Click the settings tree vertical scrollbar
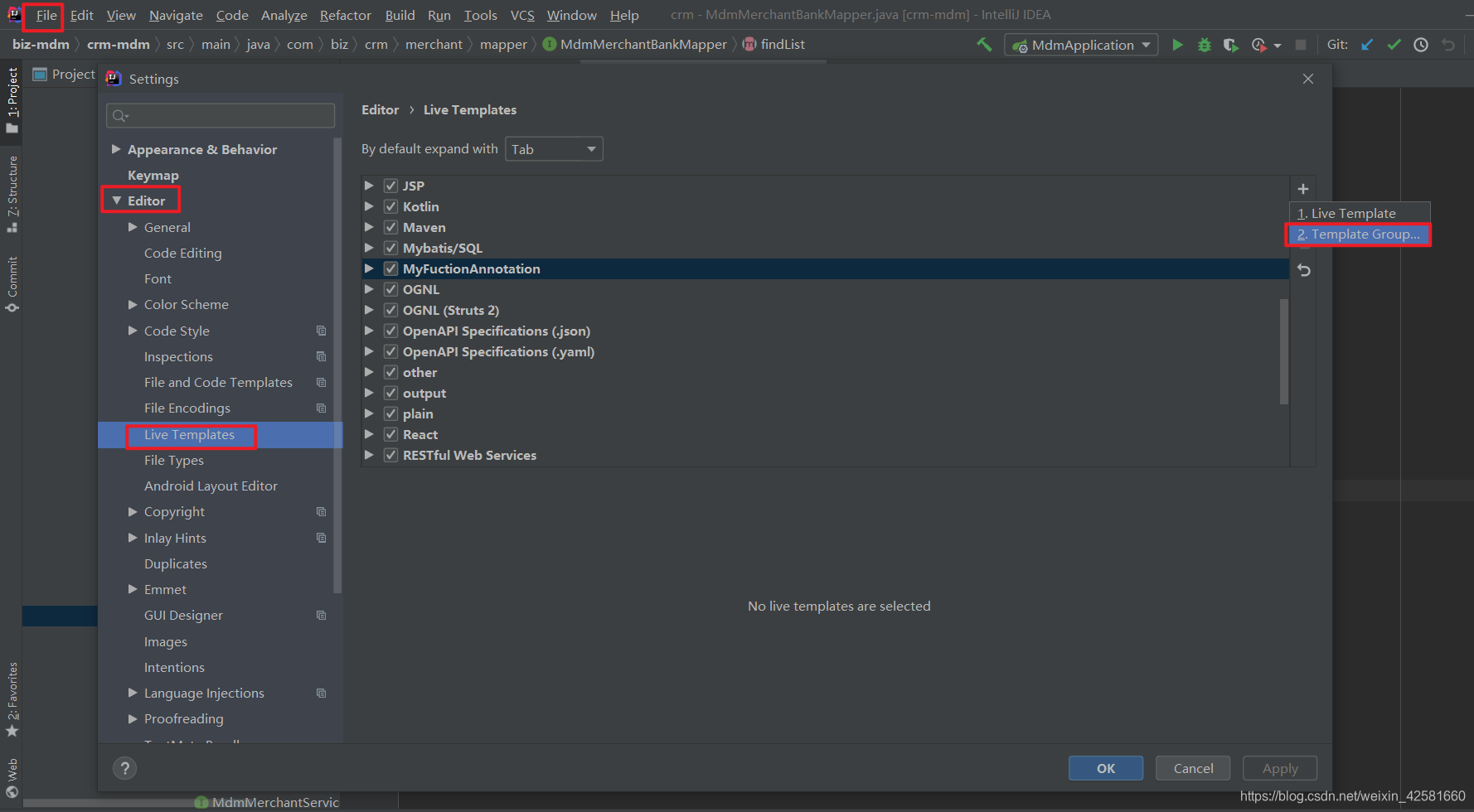 [x=337, y=365]
